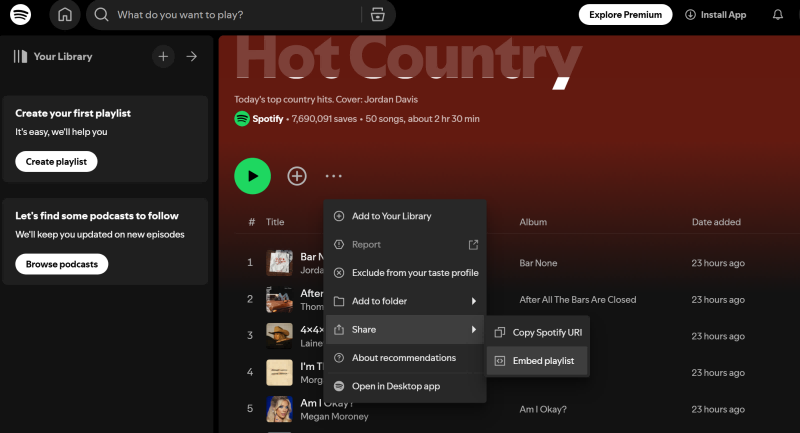This screenshot has height=433, width=800.
Task: Save playlist with the add circle icon
Action: click(297, 176)
